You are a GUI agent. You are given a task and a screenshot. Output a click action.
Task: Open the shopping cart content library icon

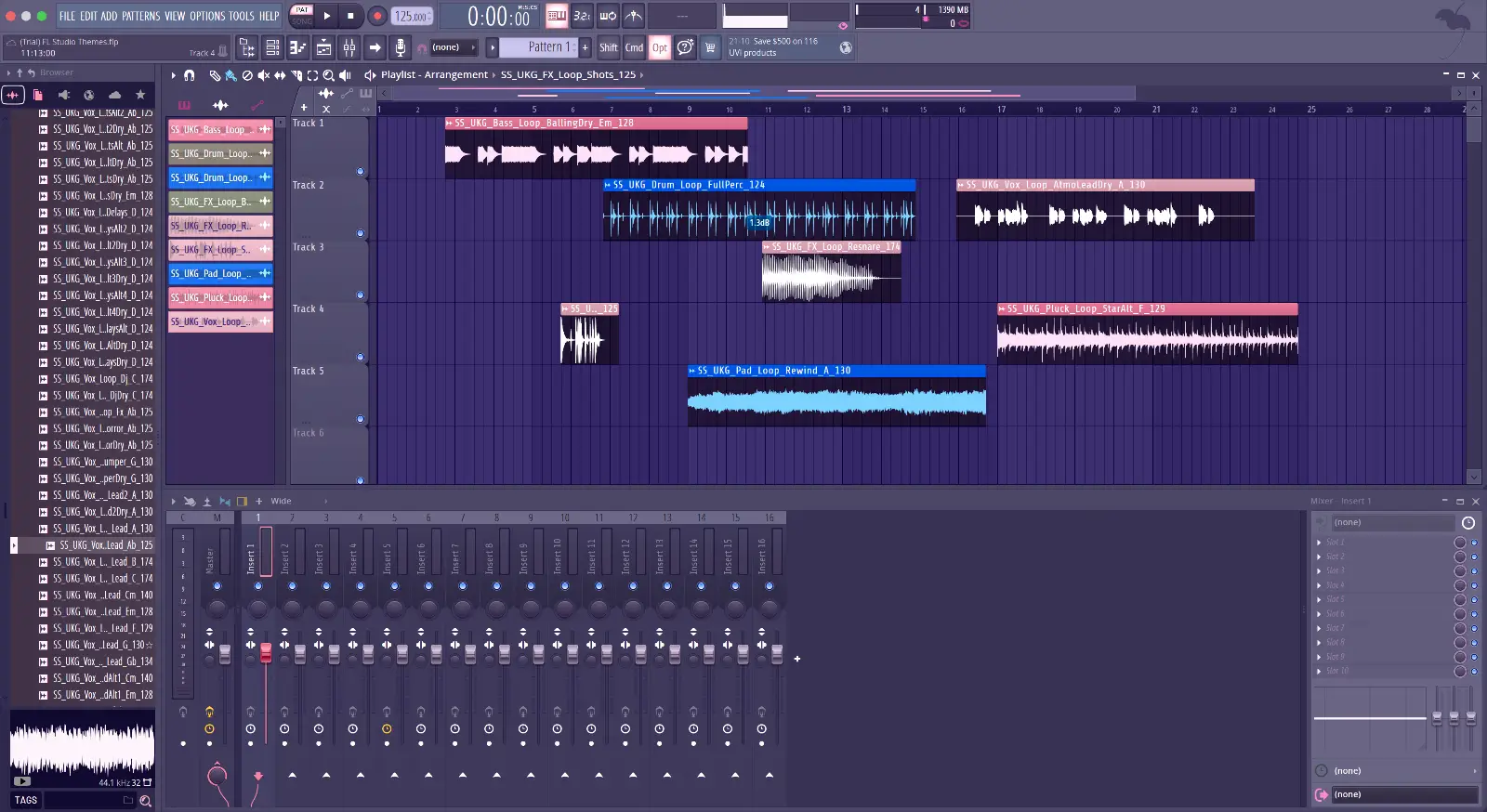(710, 47)
